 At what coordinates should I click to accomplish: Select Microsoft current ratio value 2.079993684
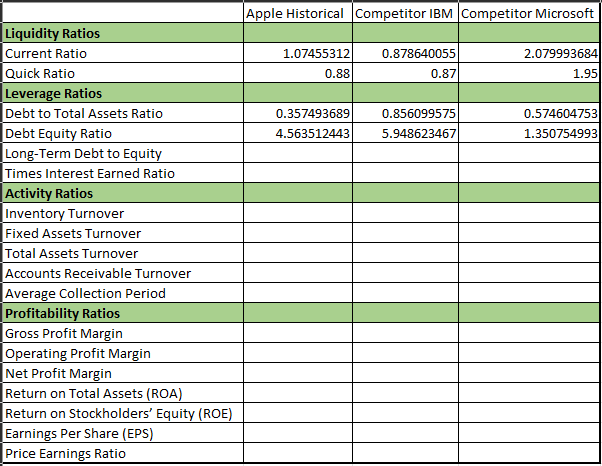pos(561,53)
